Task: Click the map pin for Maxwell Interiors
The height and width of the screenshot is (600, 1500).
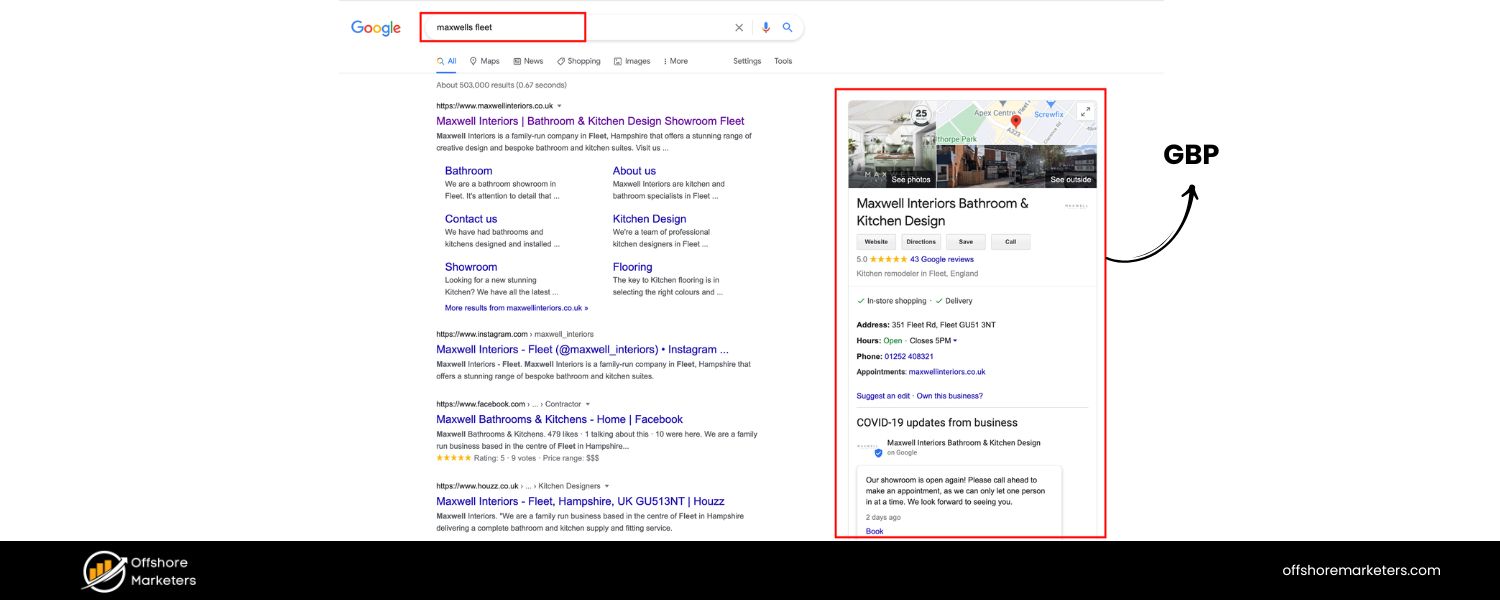Action: pyautogui.click(x=1015, y=121)
